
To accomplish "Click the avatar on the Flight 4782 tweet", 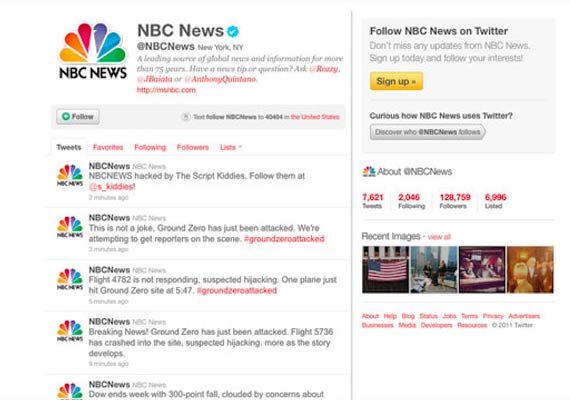I will 70,279.
